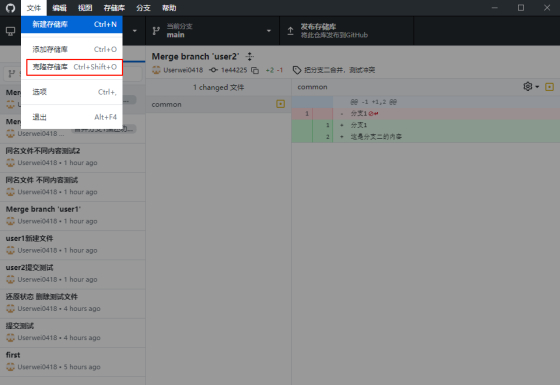Choose 新建存储库 from the menu

pos(72,24)
